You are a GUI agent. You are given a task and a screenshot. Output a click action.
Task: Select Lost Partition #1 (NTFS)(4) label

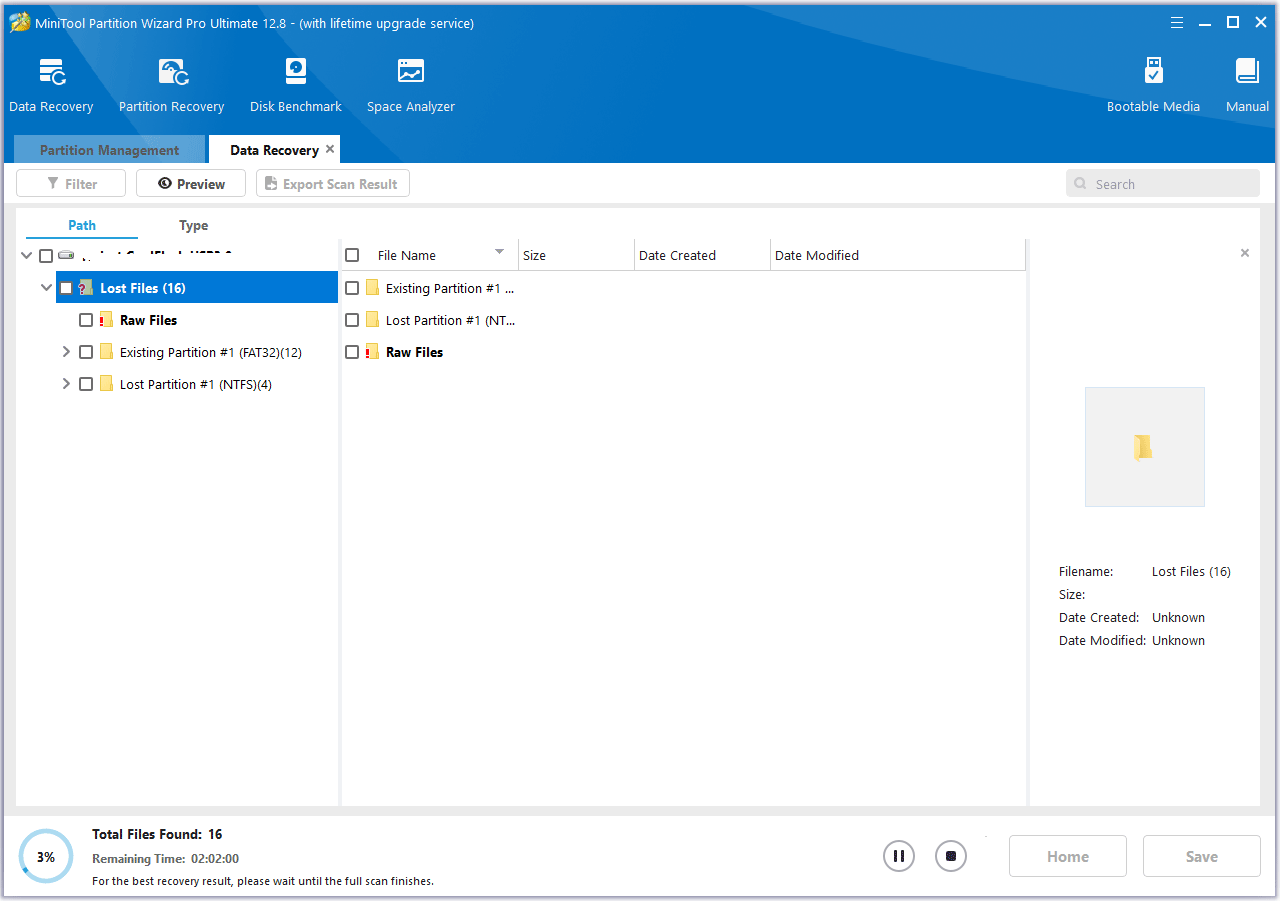click(196, 384)
